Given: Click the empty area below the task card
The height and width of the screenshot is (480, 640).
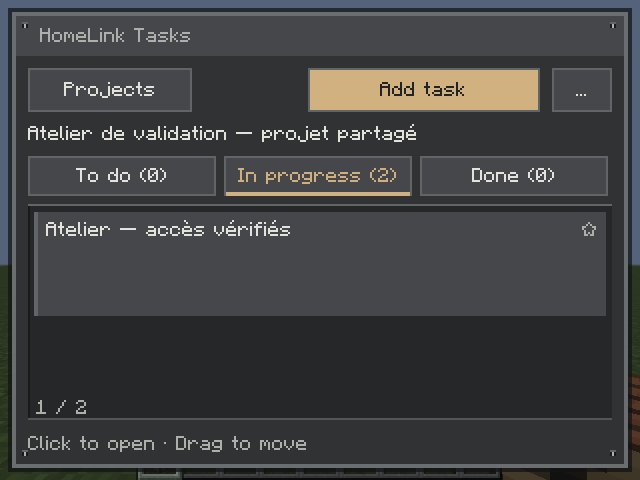Looking at the screenshot, I should pos(320,357).
